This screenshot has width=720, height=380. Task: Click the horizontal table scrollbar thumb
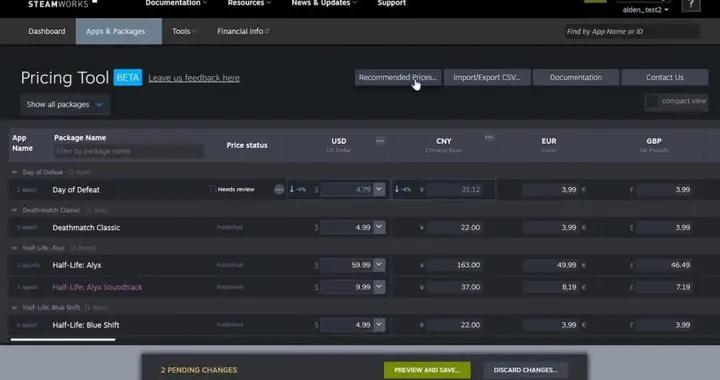point(63,340)
